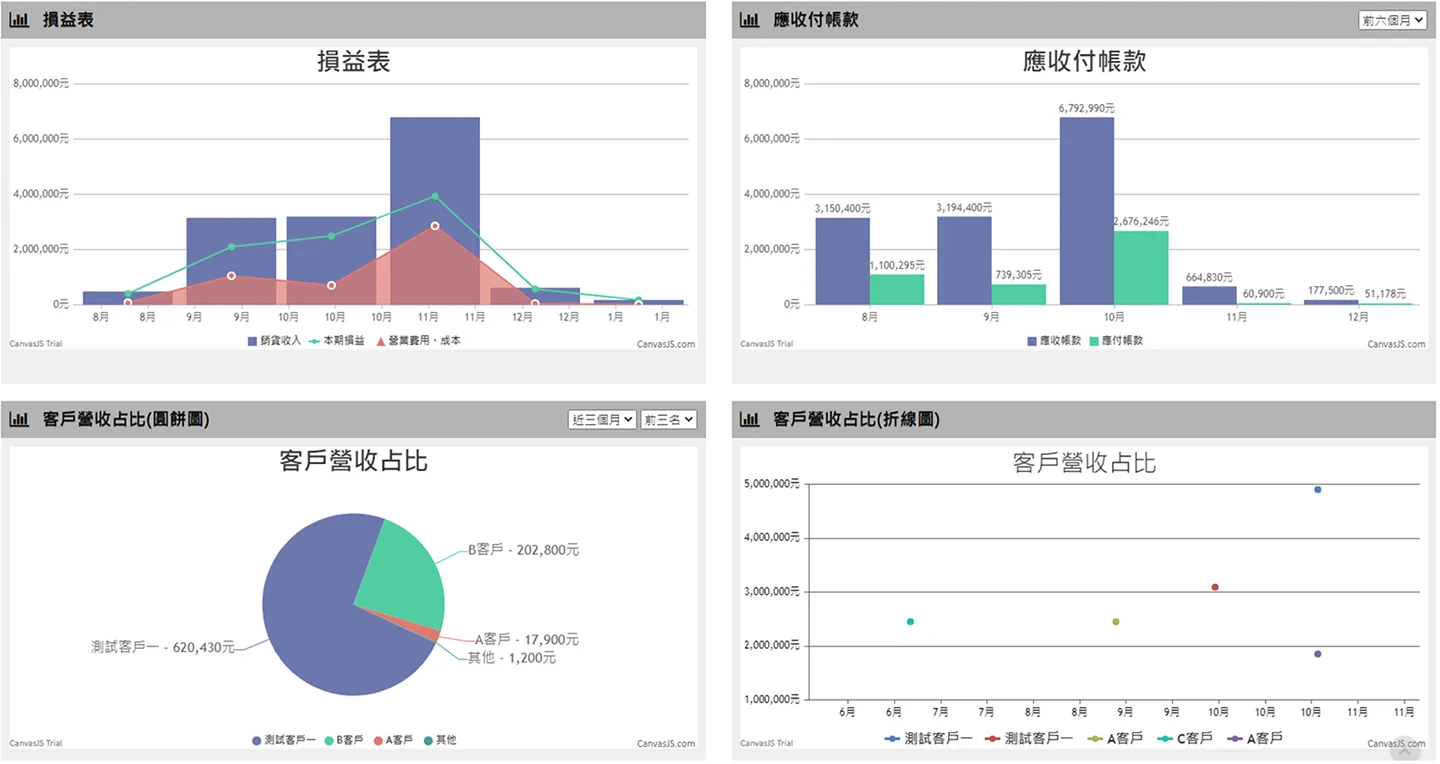Click the 3,150,400元 應收帳款 bar for 8月
The width and height of the screenshot is (1440, 764).
coord(842,260)
